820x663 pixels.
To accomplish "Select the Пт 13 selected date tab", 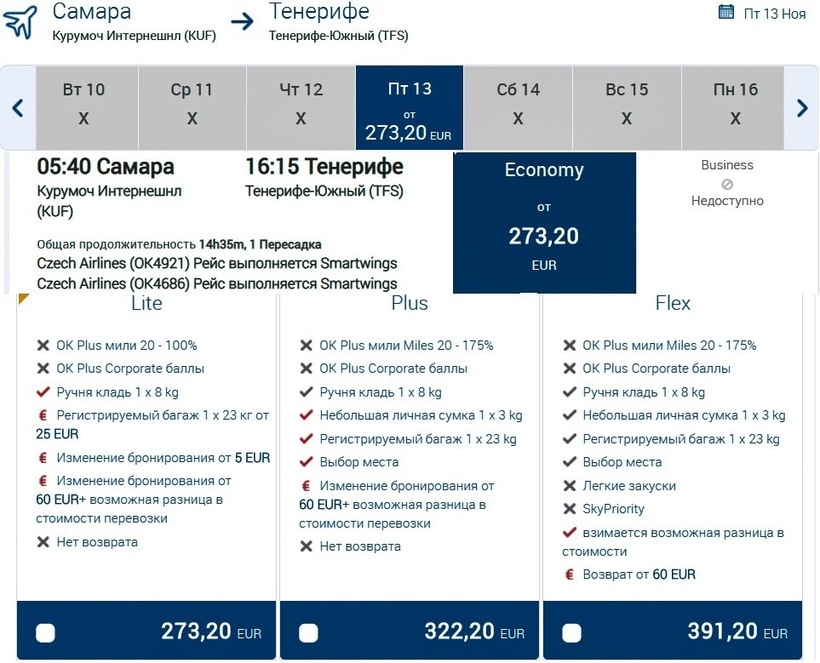I will [x=409, y=108].
